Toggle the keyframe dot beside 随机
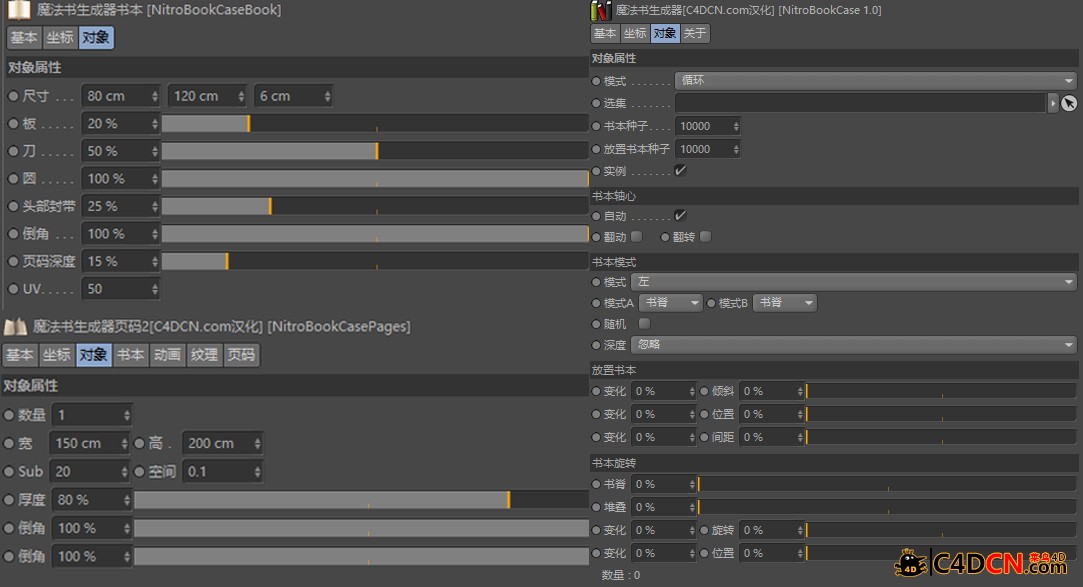Viewport: 1083px width, 587px height. (x=596, y=324)
